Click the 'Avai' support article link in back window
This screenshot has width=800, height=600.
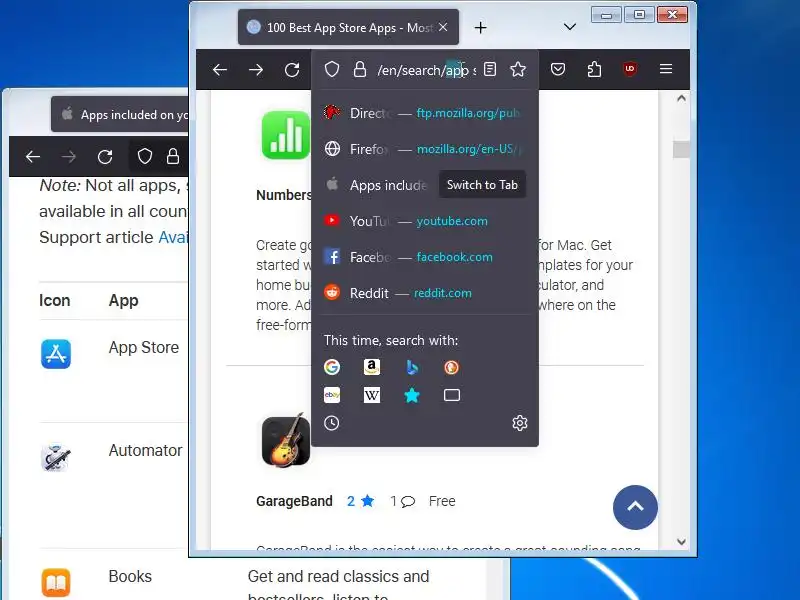click(173, 237)
